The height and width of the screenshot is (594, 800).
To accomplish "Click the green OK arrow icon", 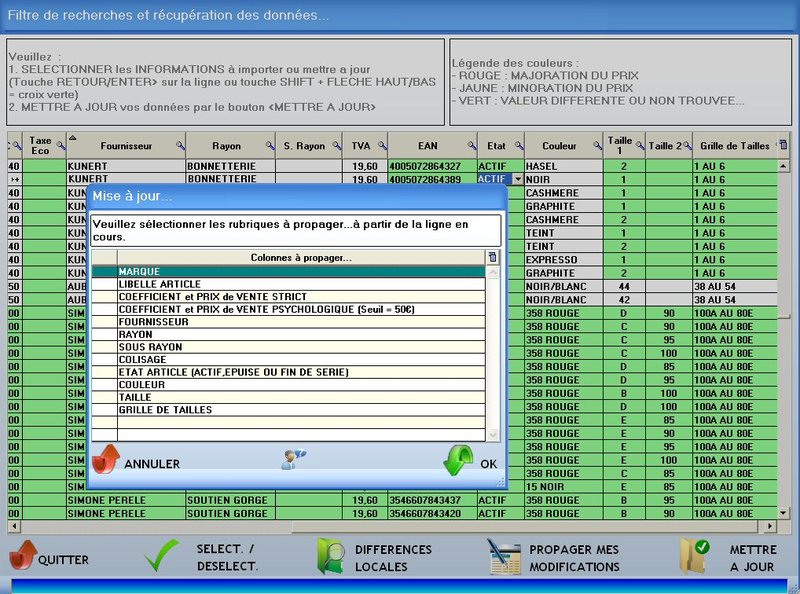I will [x=458, y=460].
